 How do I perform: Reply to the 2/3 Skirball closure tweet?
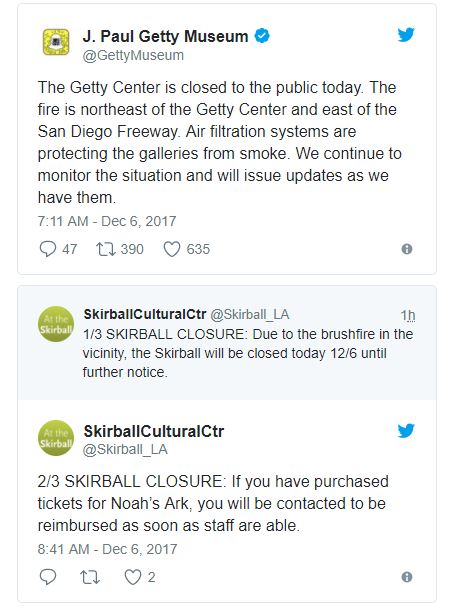point(48,577)
